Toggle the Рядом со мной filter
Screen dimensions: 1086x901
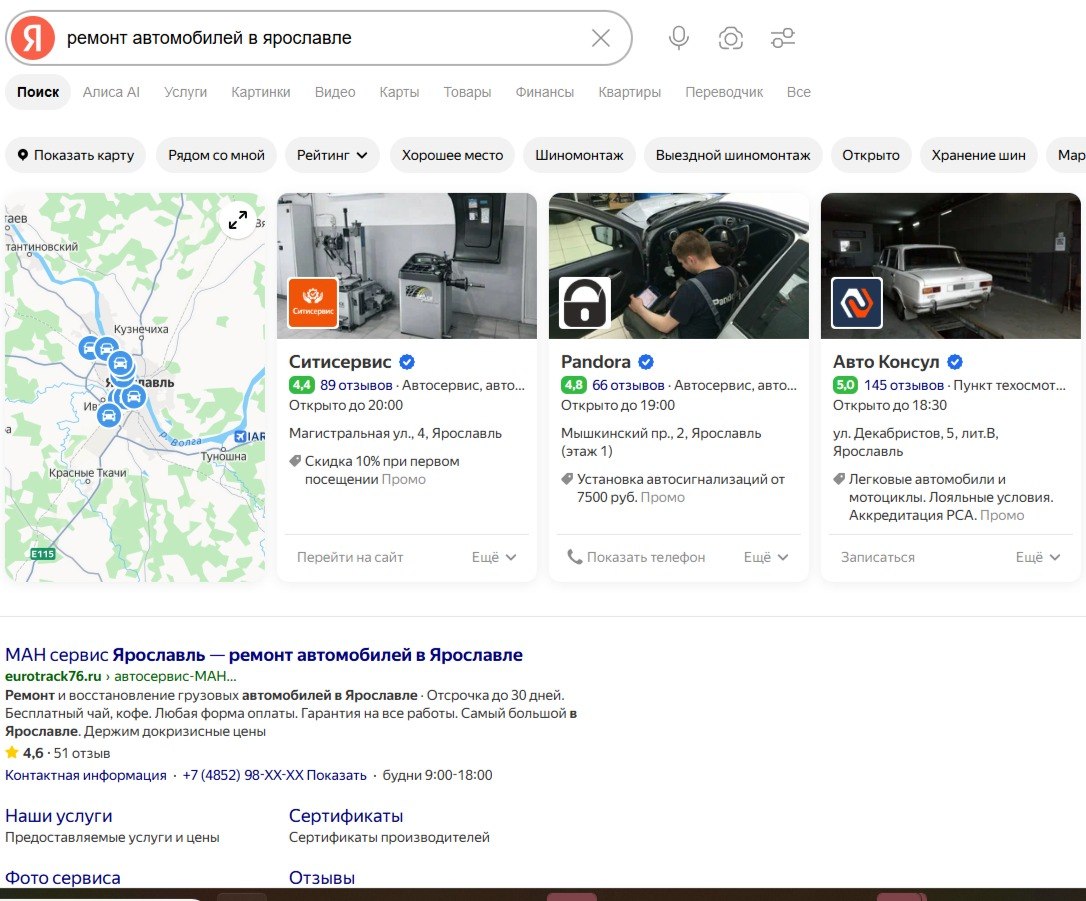tap(216, 155)
